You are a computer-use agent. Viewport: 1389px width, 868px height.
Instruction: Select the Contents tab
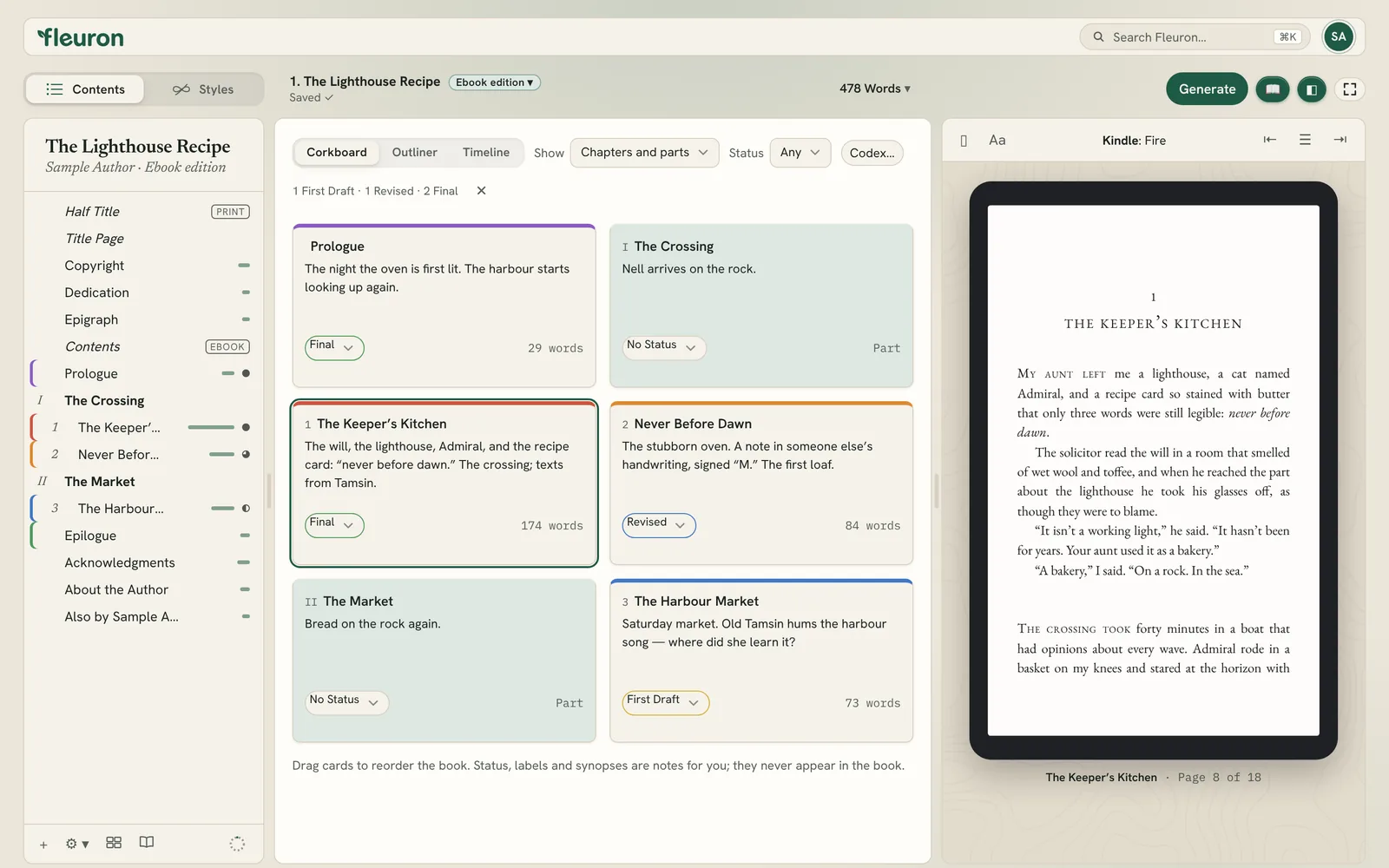(85, 89)
